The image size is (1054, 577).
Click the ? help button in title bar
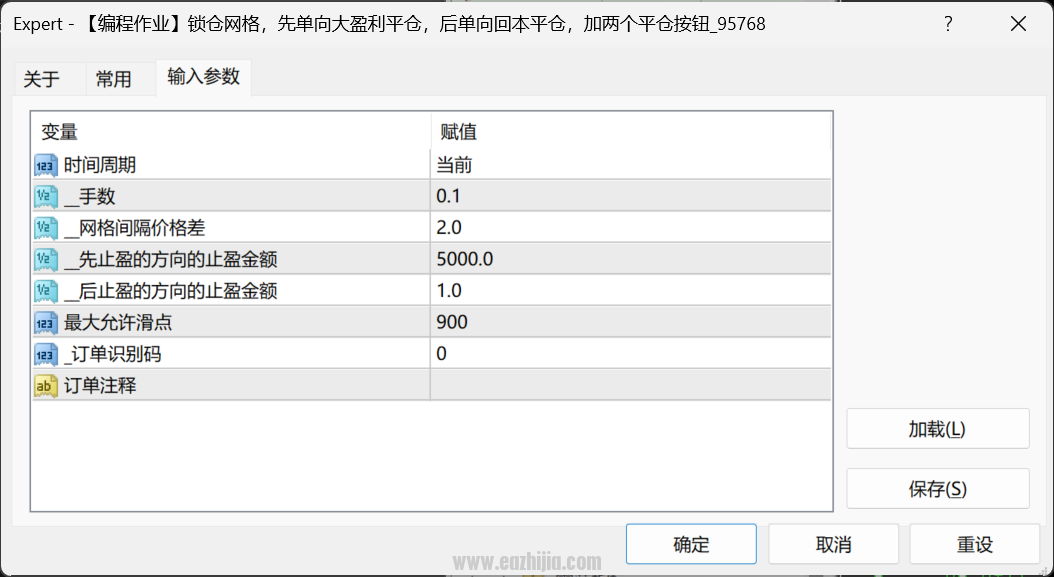click(948, 24)
